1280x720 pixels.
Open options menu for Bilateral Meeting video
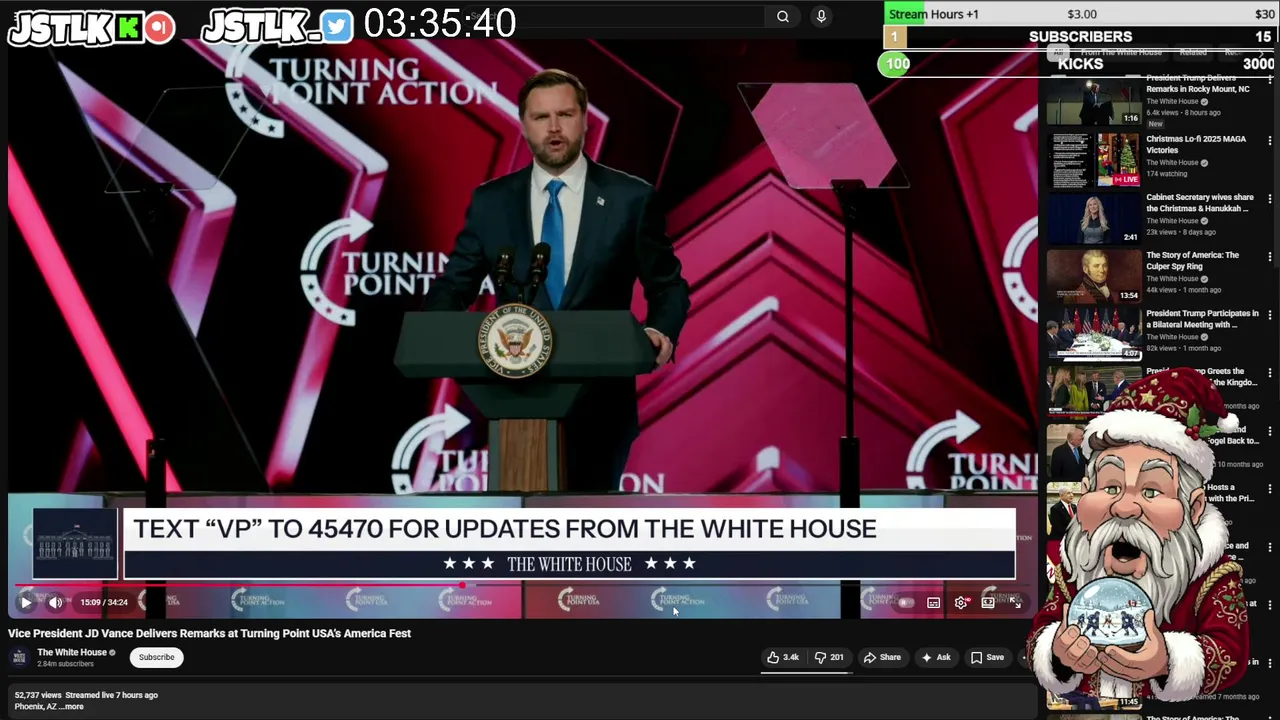(x=1270, y=315)
